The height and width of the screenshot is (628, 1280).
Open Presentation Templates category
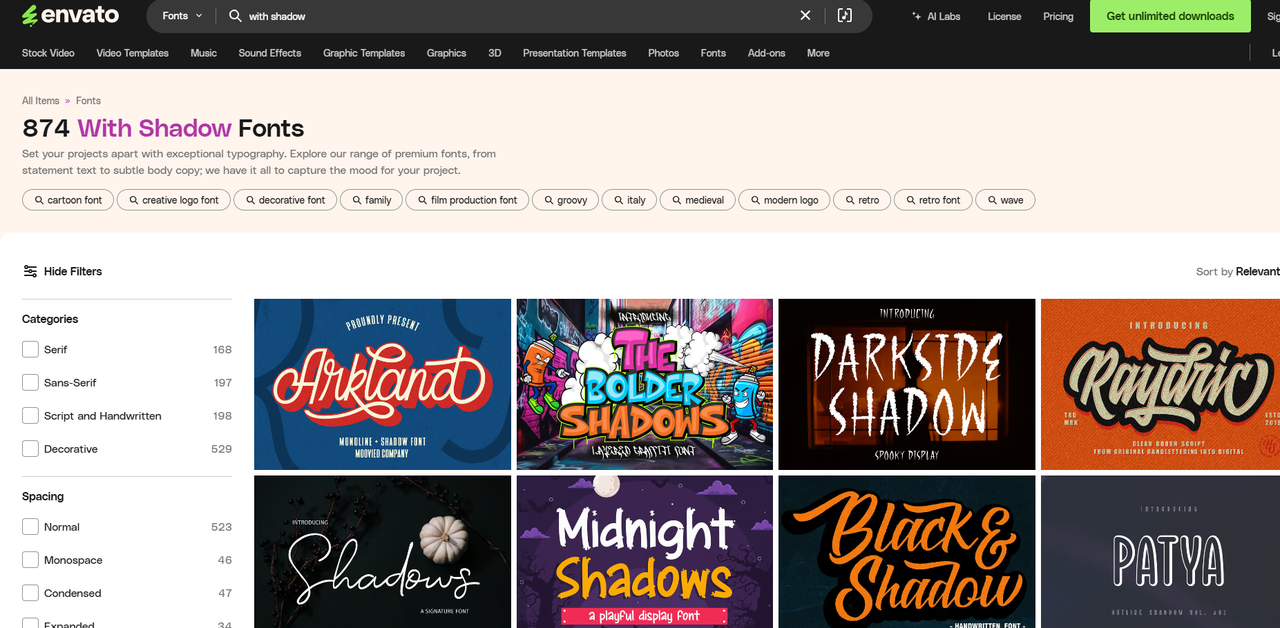click(x=574, y=53)
